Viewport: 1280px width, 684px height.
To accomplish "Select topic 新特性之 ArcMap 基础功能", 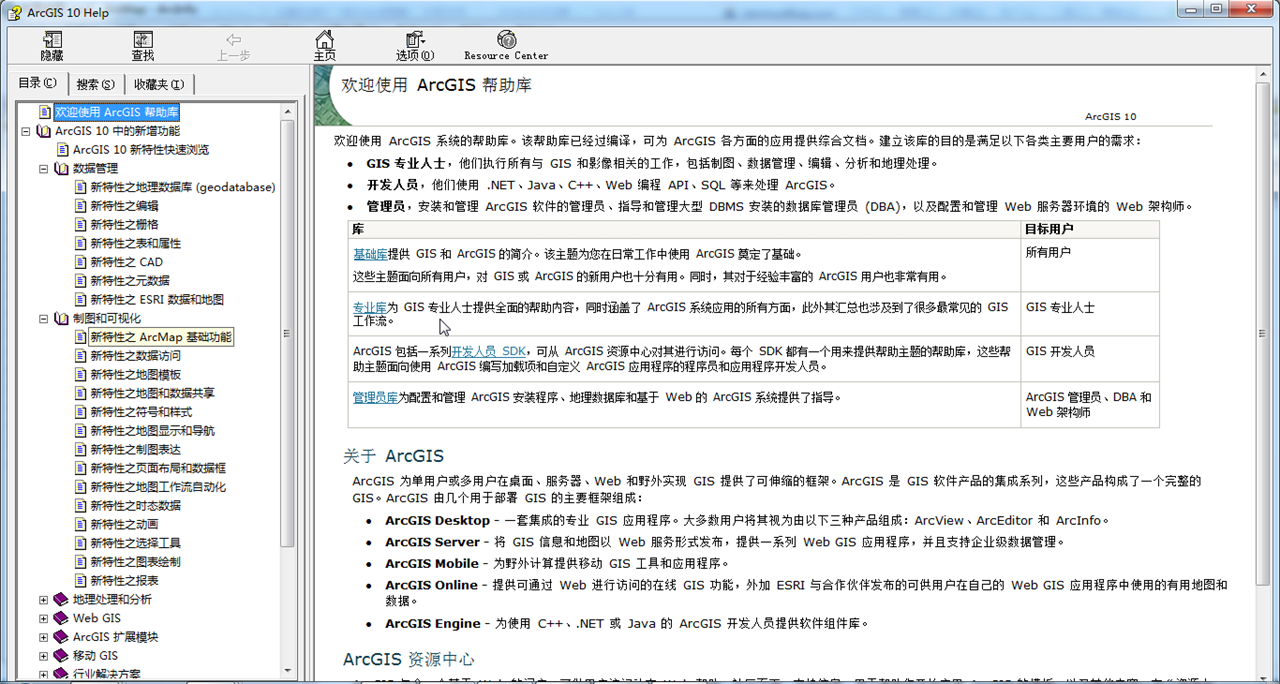I will (161, 337).
